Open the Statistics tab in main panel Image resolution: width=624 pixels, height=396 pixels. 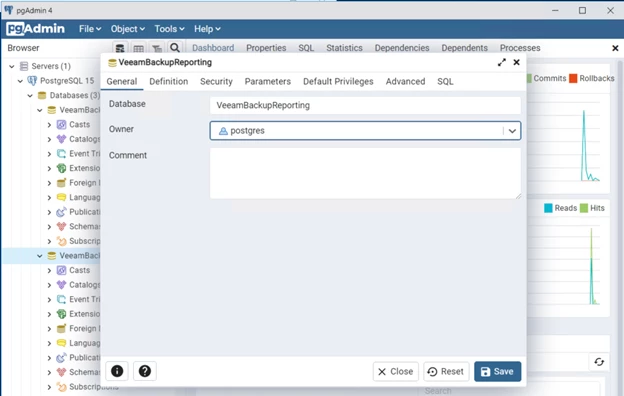344,48
